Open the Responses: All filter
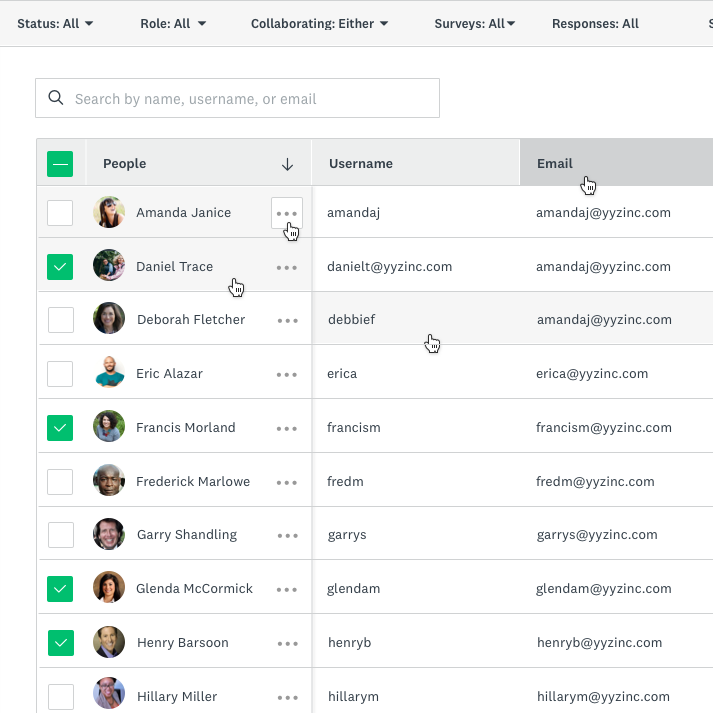This screenshot has width=713, height=713. point(595,24)
